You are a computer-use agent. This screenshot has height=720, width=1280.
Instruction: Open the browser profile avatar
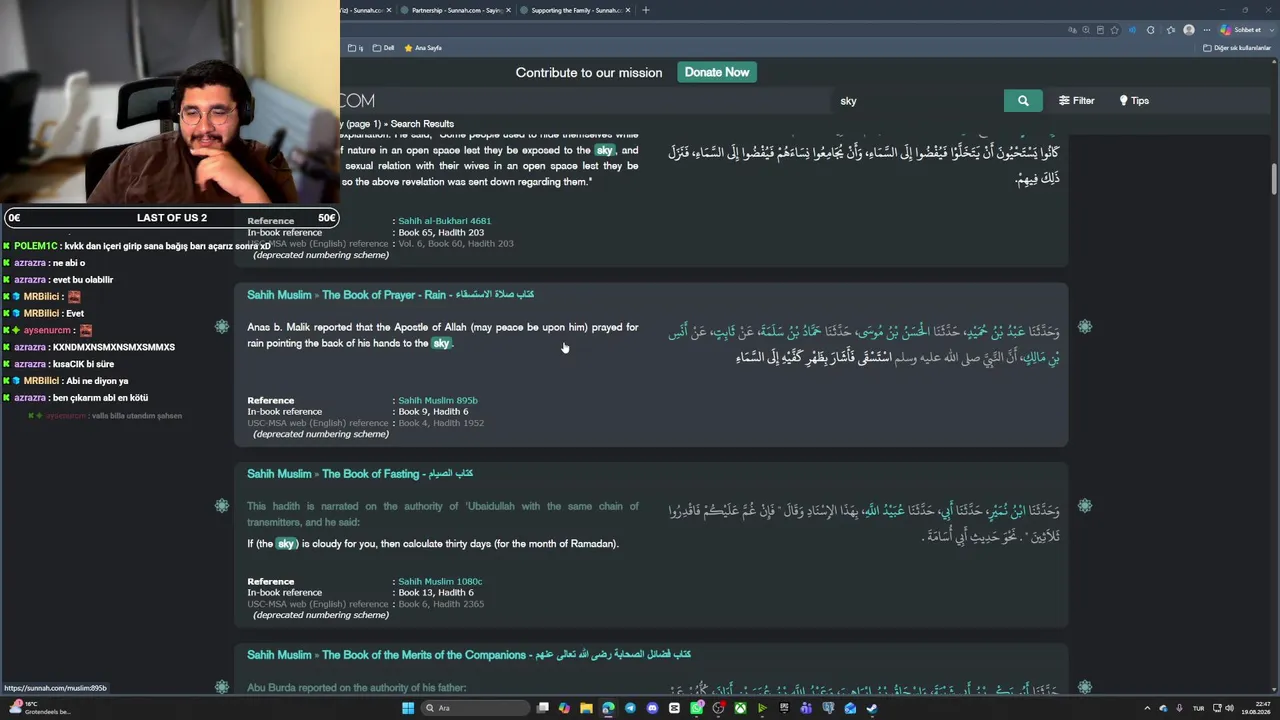pyautogui.click(x=1189, y=30)
